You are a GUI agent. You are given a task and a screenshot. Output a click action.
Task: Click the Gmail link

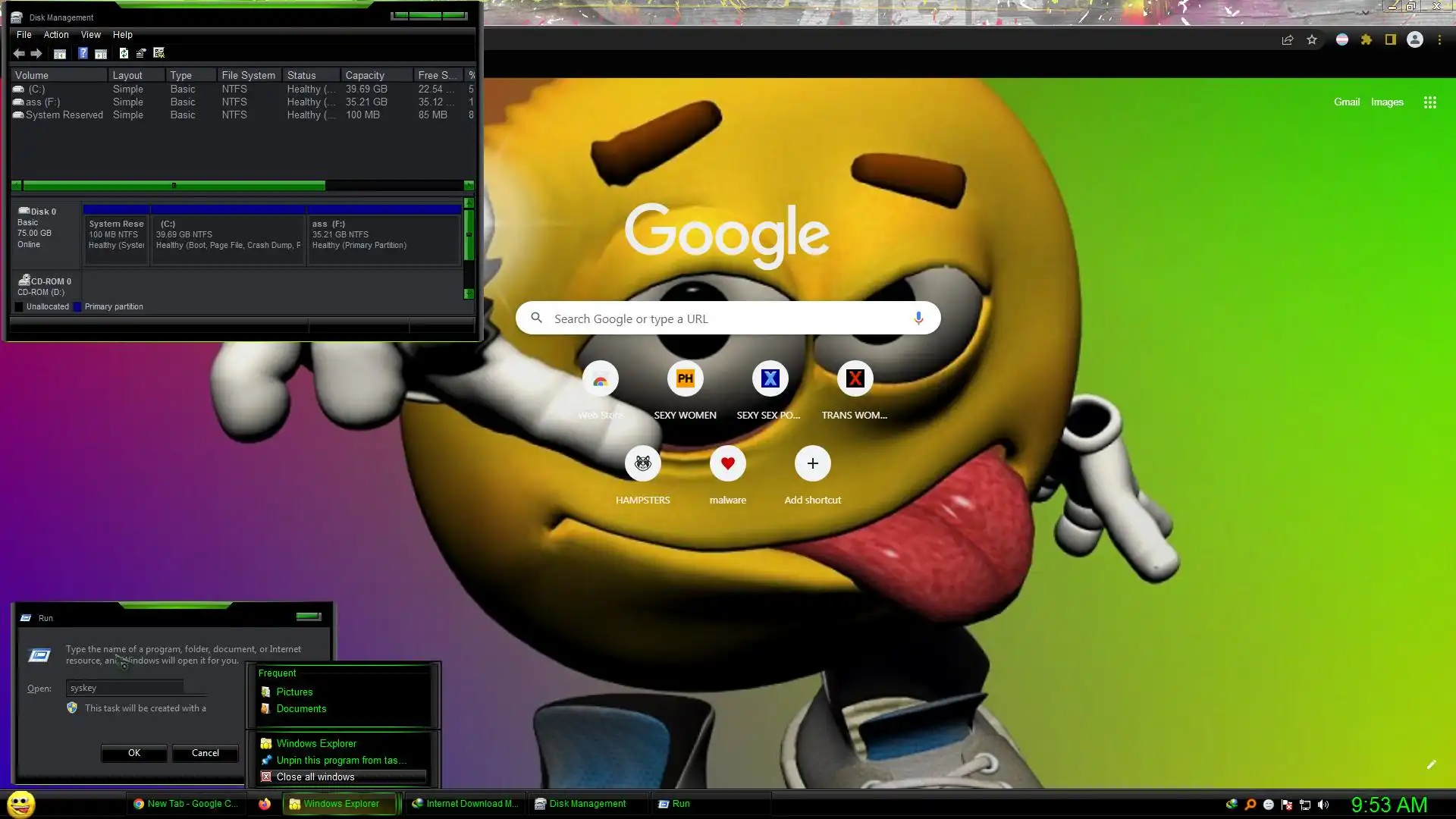point(1347,102)
